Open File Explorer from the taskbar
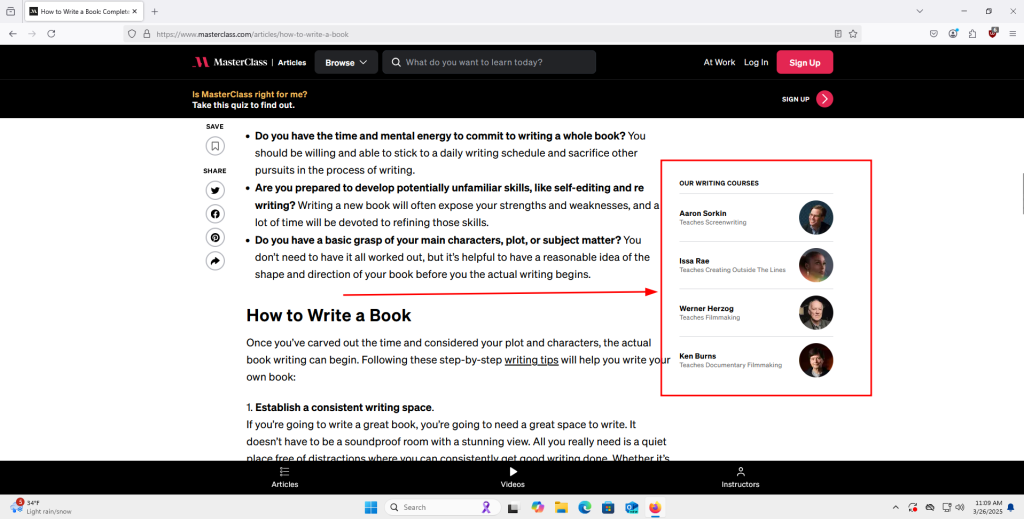Screen dimensions: 1024x519 (561, 507)
